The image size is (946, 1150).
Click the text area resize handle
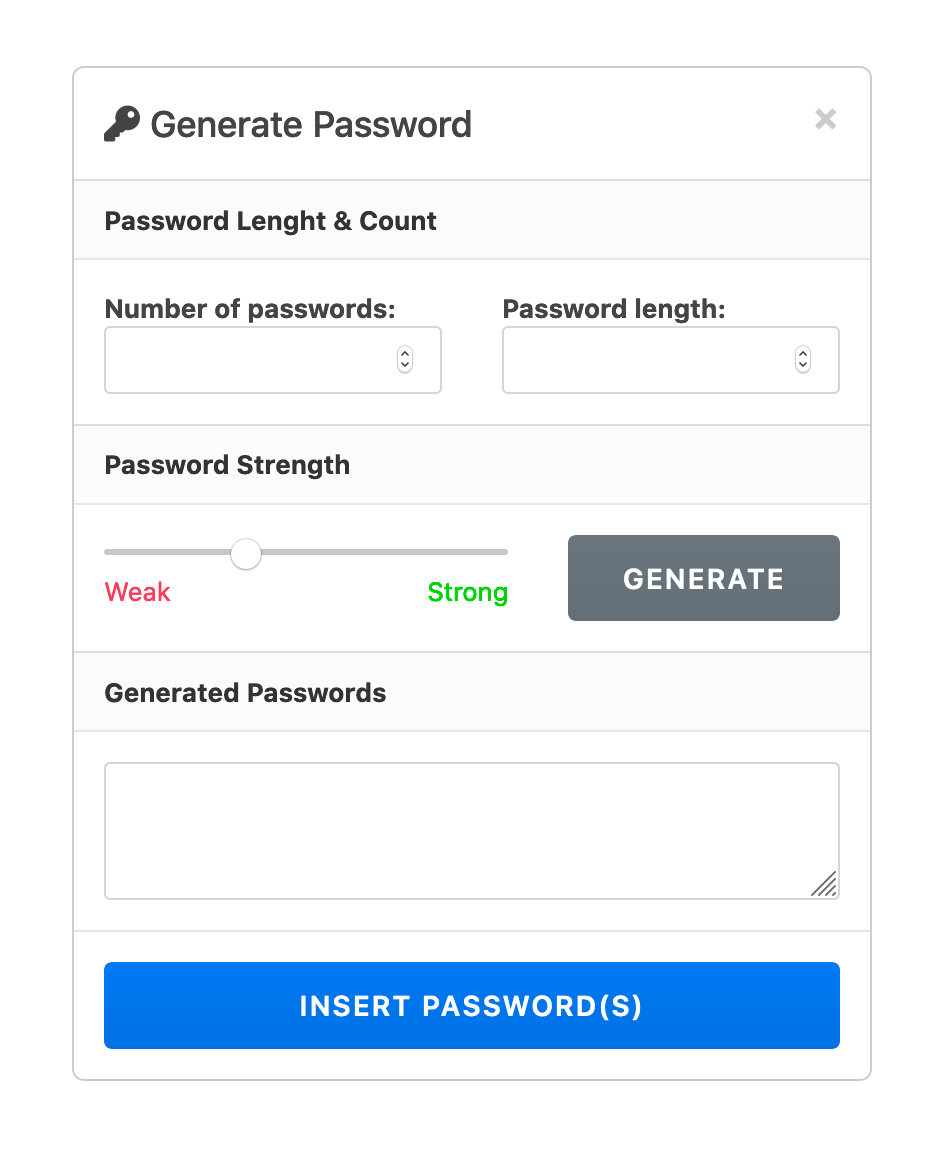tap(825, 885)
